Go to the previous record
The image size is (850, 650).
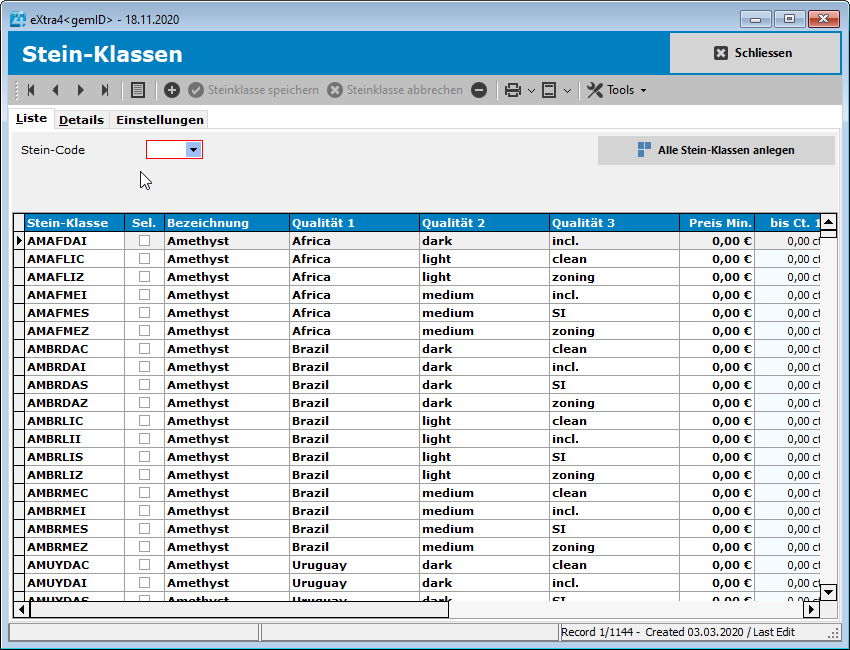(x=55, y=90)
